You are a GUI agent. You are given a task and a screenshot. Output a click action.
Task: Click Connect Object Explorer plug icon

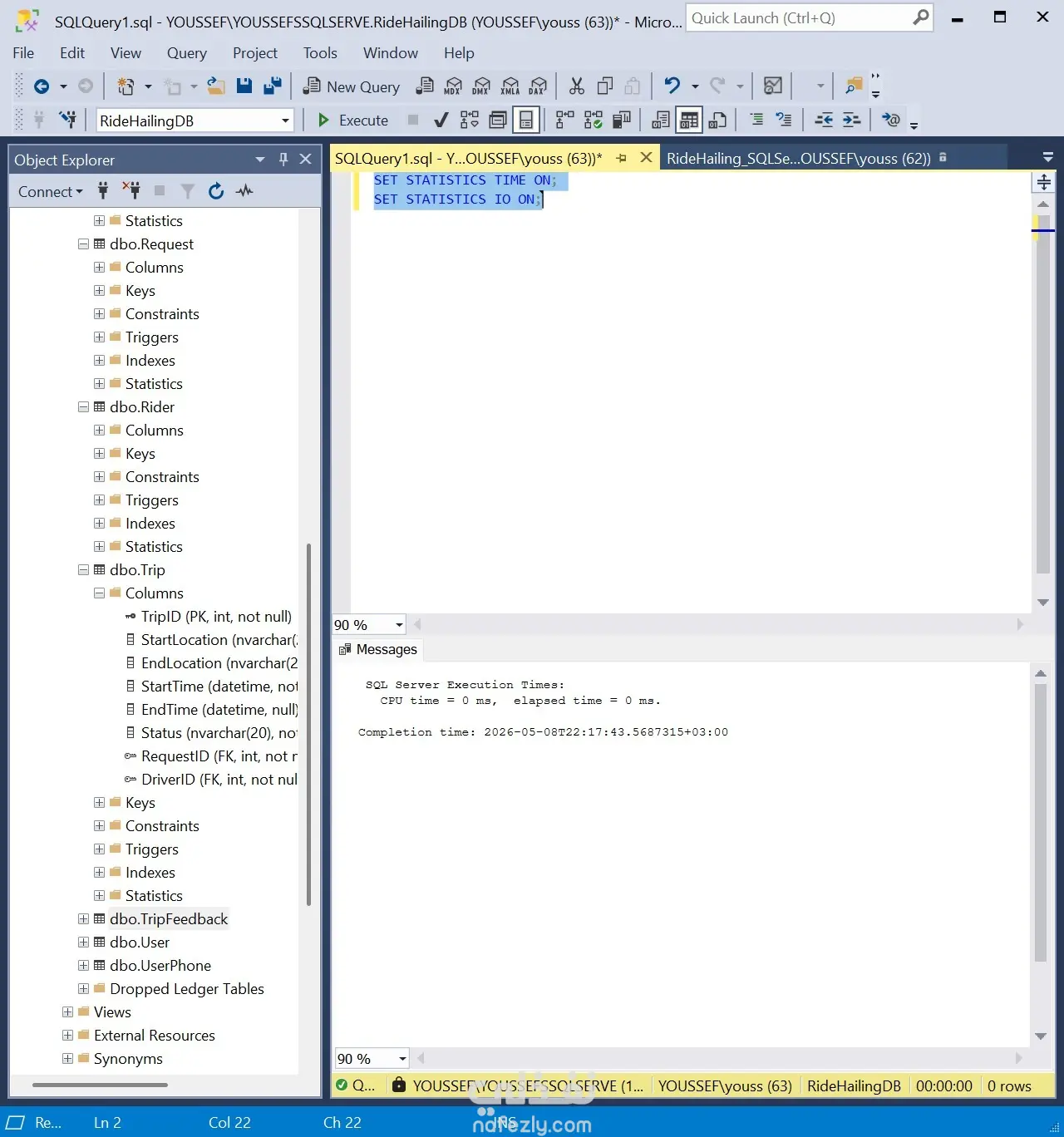103,191
